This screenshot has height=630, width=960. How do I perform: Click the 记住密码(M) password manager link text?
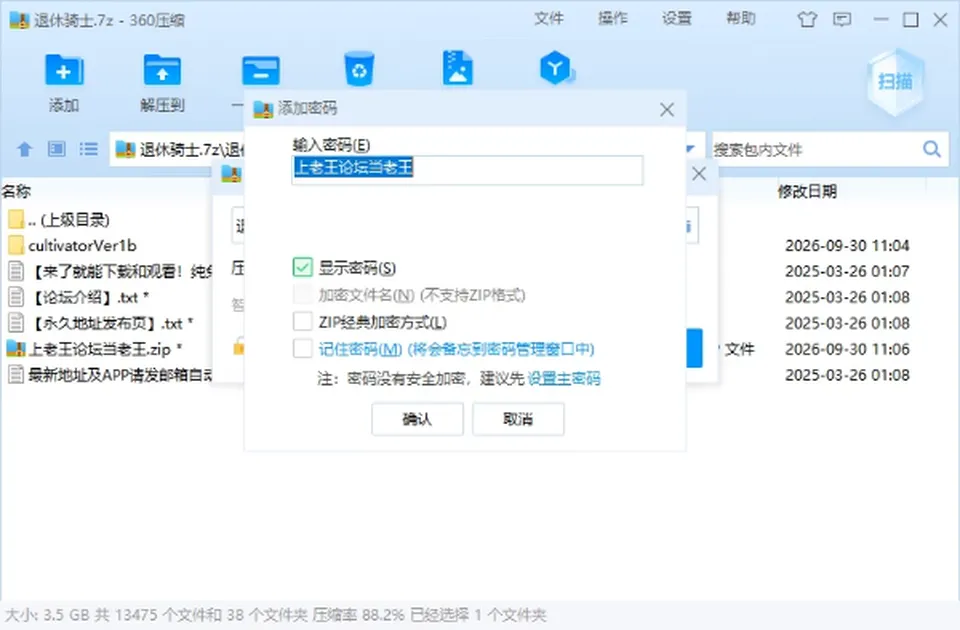(457, 349)
